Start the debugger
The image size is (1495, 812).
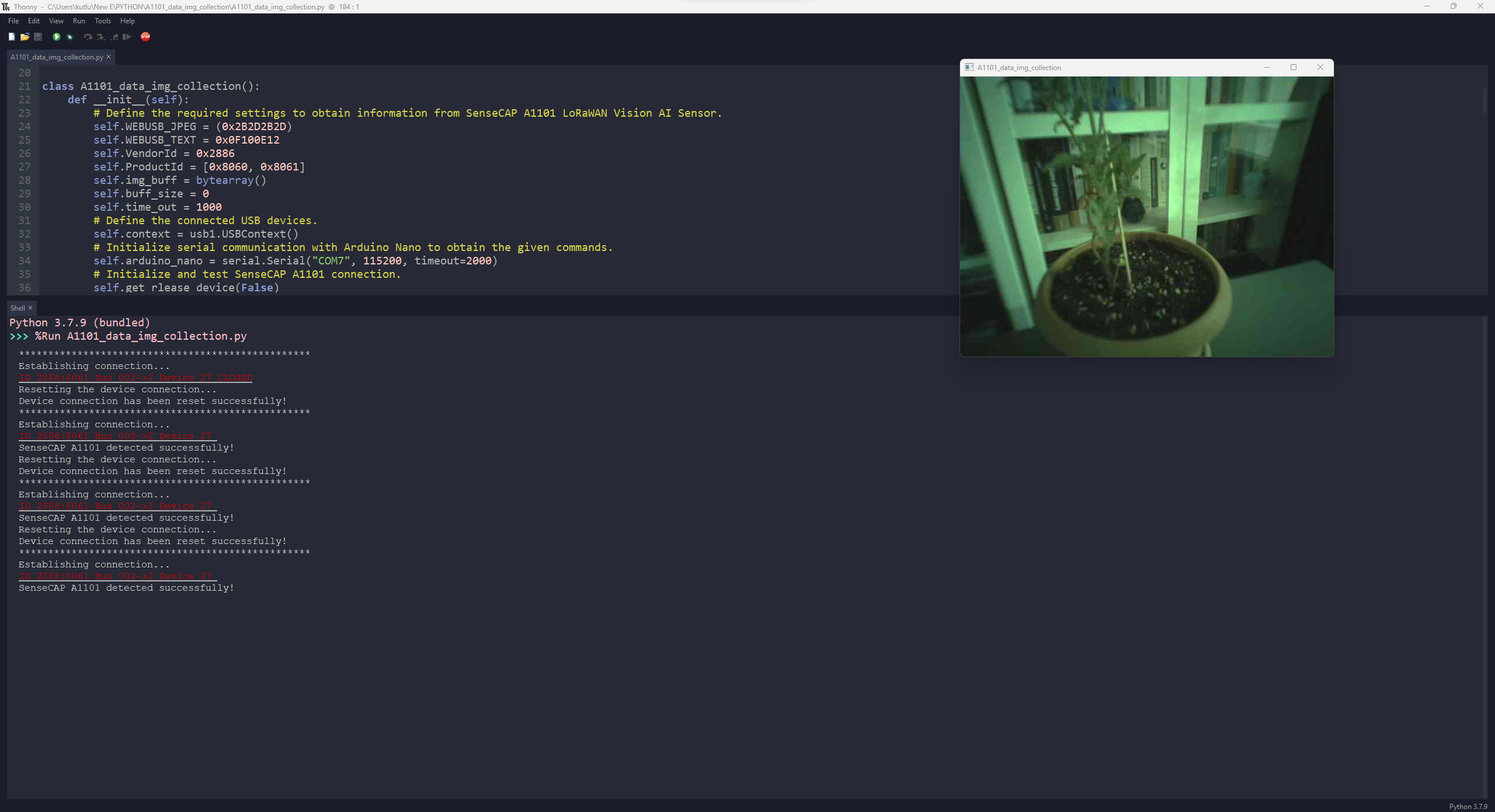[69, 37]
